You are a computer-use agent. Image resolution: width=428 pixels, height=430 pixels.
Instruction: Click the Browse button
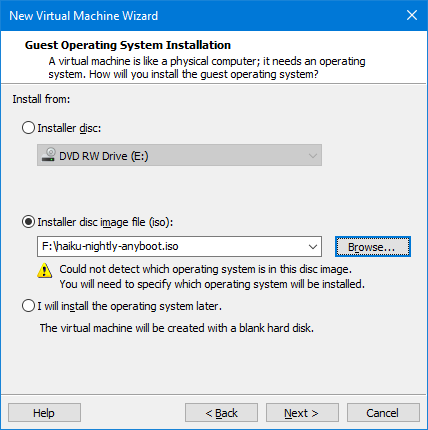(x=373, y=247)
